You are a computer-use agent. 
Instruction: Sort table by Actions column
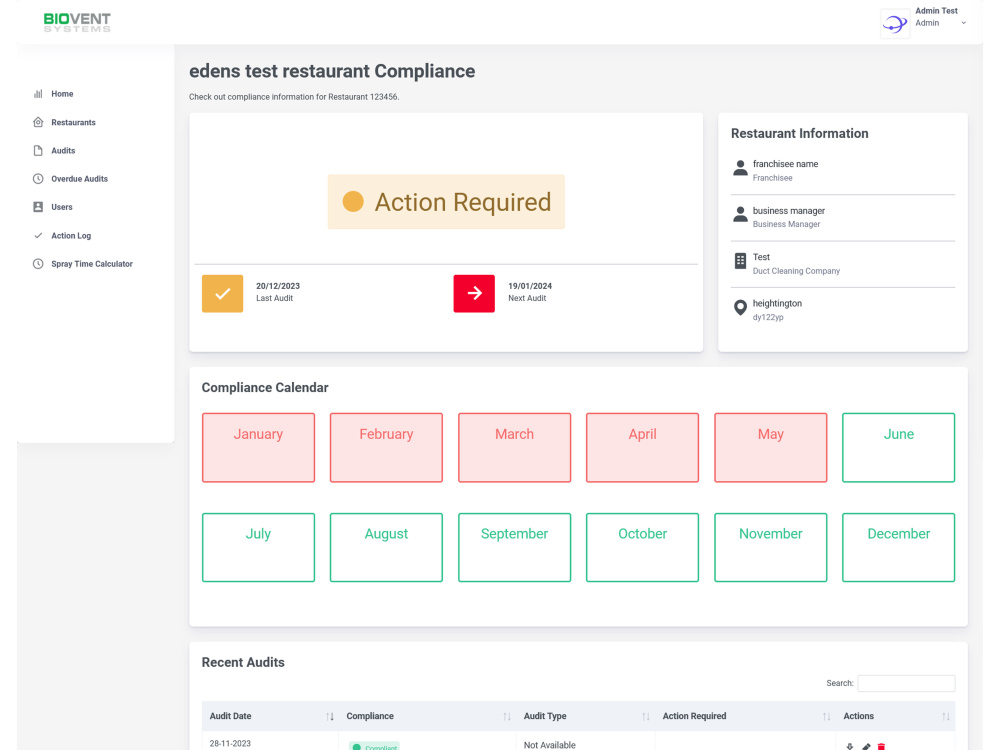tap(895, 716)
